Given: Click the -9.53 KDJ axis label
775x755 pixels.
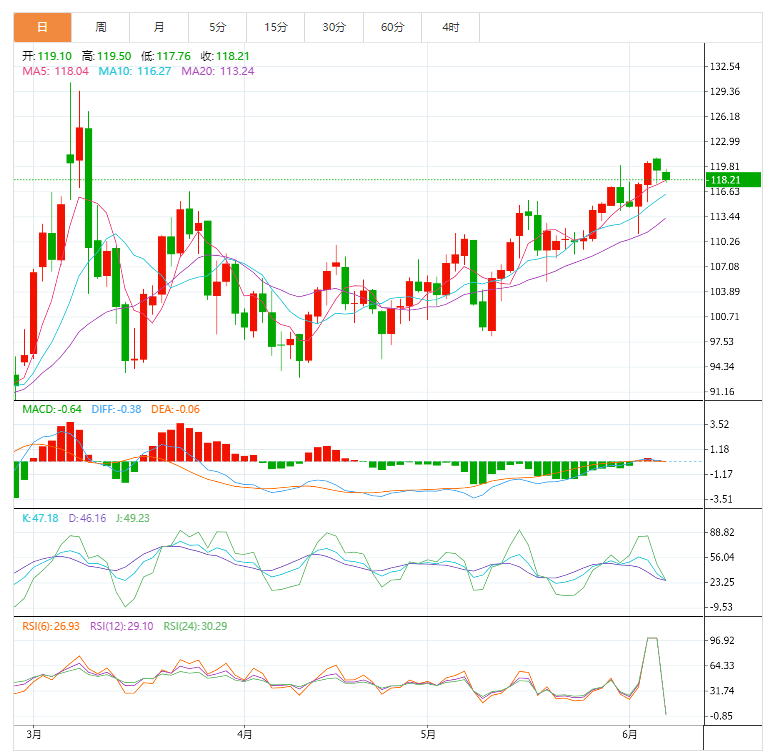Looking at the screenshot, I should pyautogui.click(x=721, y=607).
